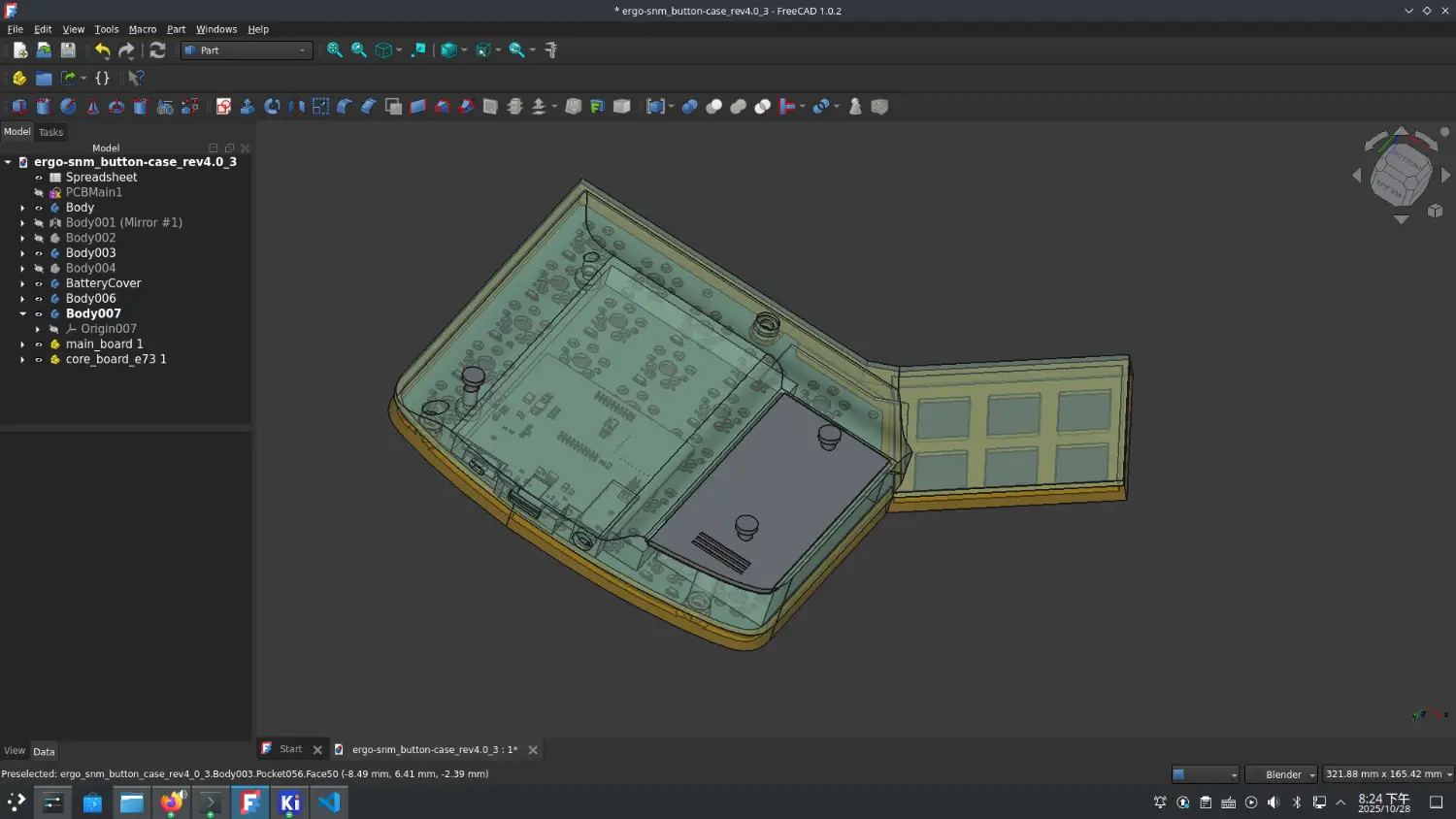
Task: Toggle visibility of Body003
Action: [39, 253]
